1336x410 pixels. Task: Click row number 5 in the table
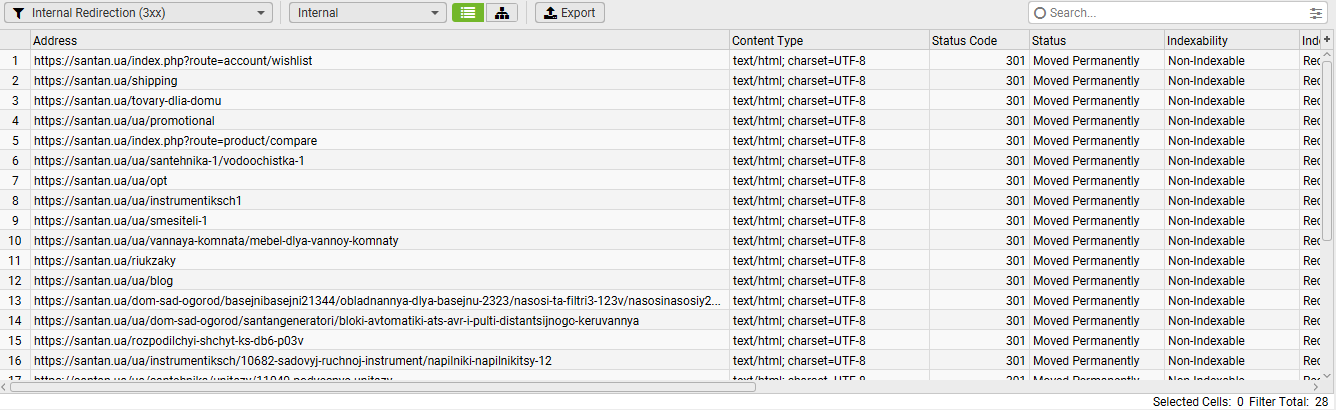[15, 141]
